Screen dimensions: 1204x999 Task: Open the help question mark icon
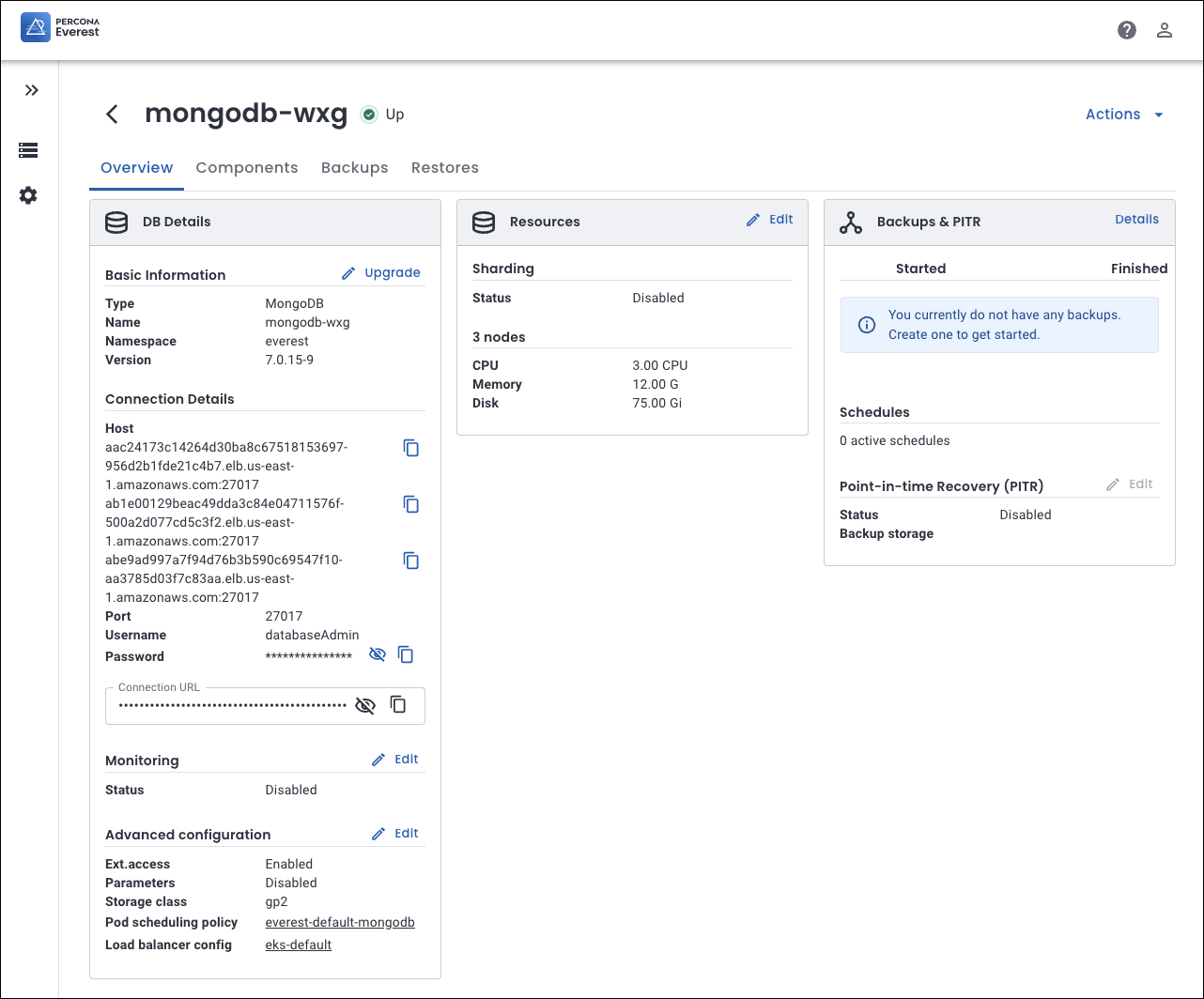pos(1127,30)
